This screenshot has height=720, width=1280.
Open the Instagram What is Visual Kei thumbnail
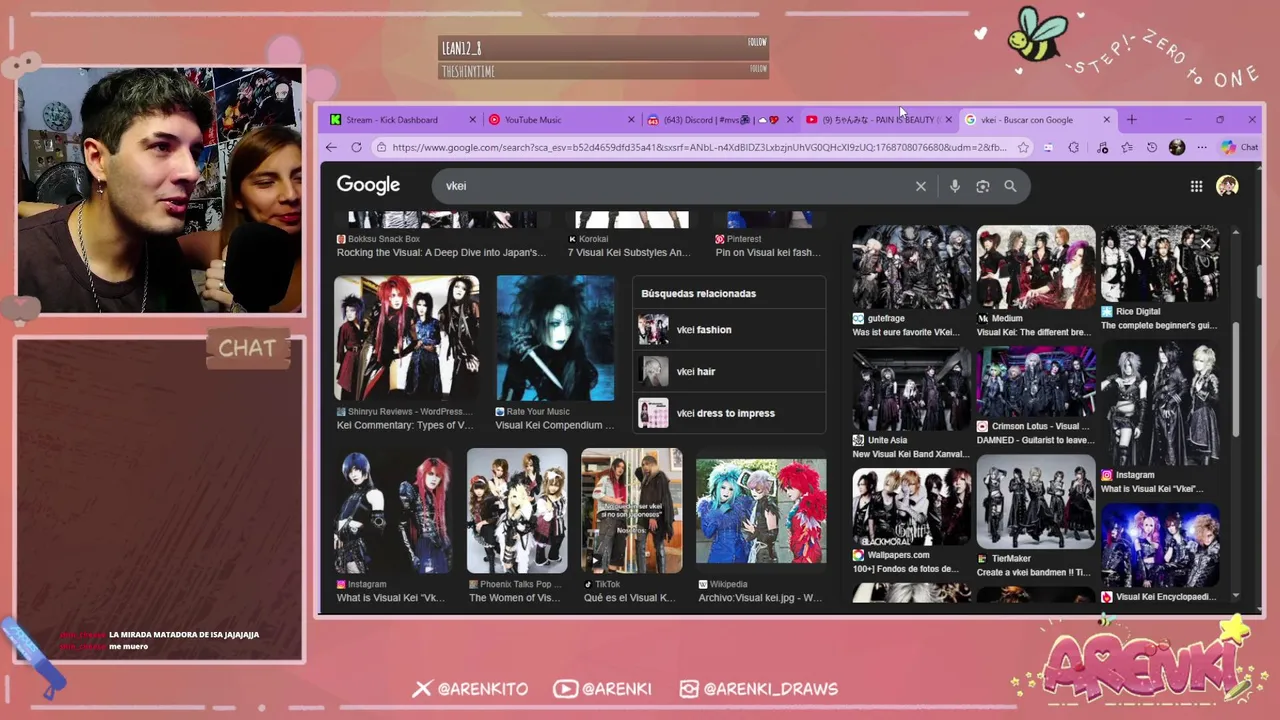click(392, 511)
